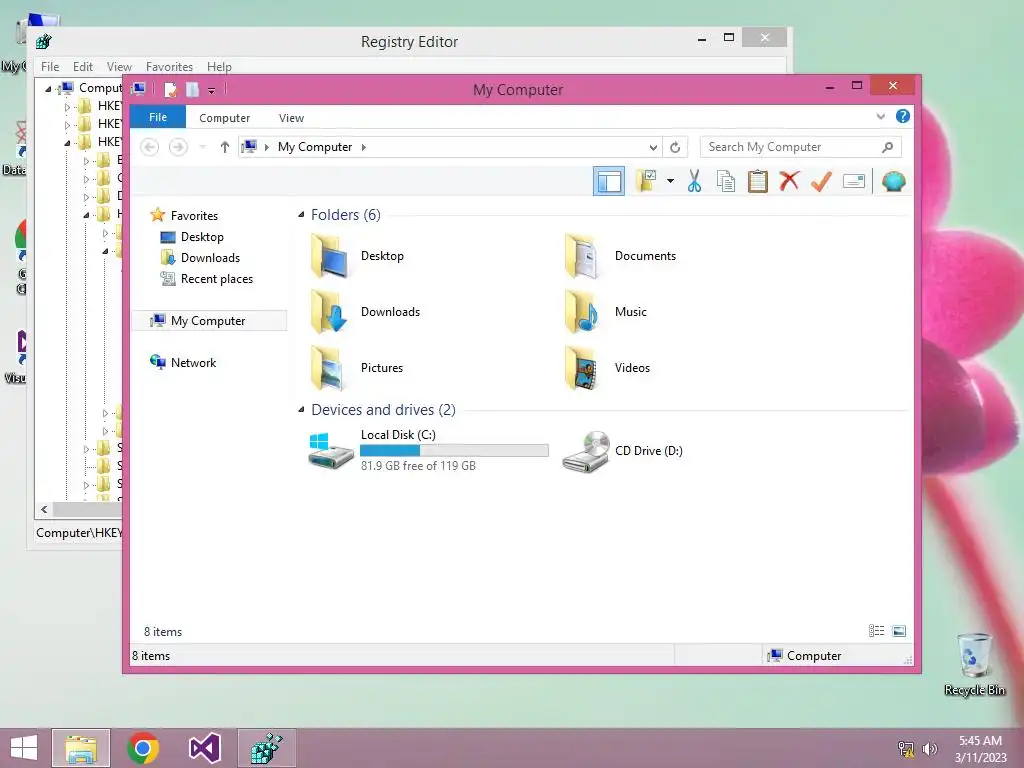
Task: Open the recent locations dropdown arrow
Action: pyautogui.click(x=202, y=147)
